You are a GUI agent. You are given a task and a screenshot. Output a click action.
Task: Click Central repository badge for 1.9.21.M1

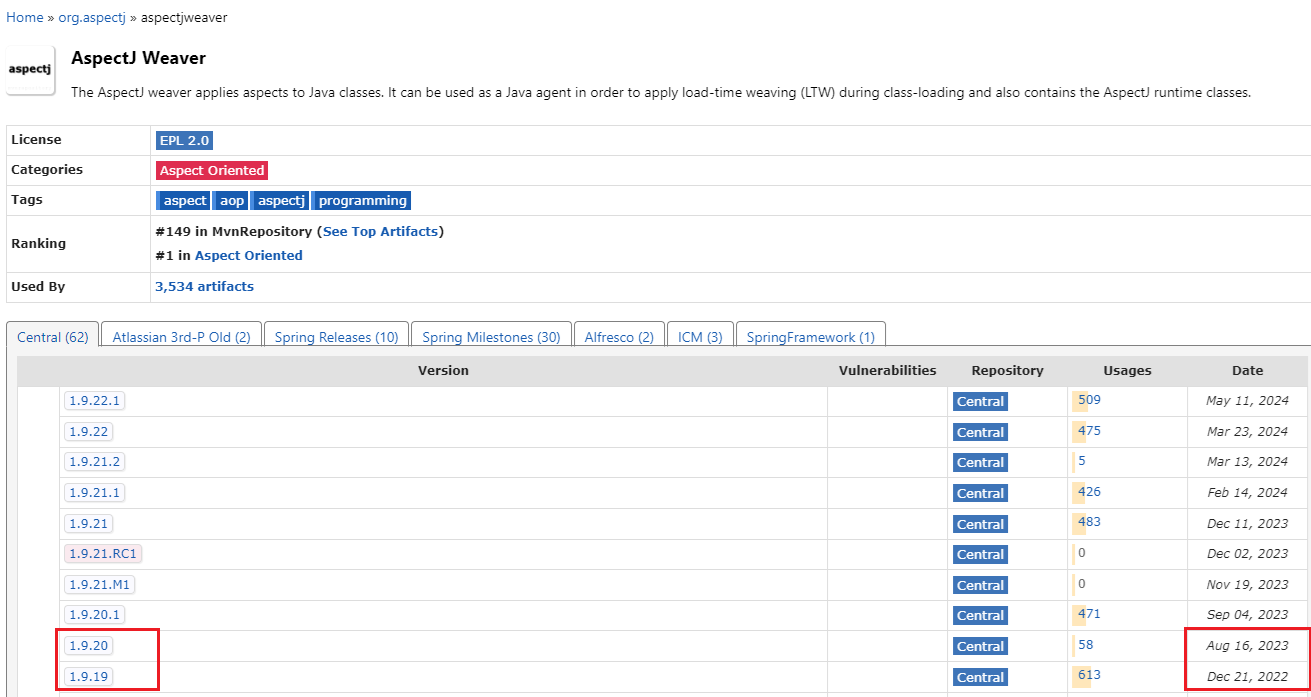coord(980,585)
